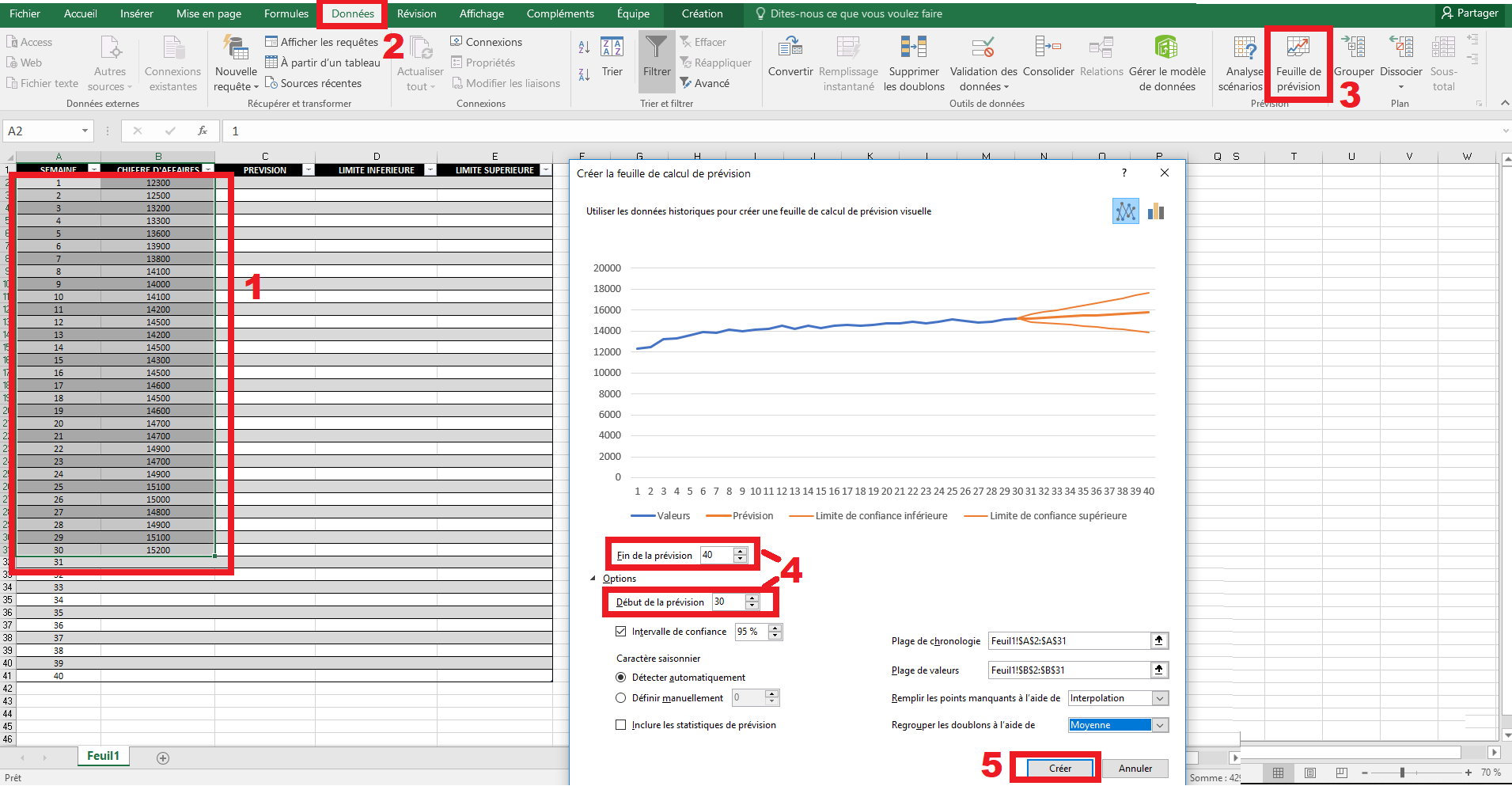Open the Access data import
This screenshot has height=786, width=1512.
coord(29,42)
